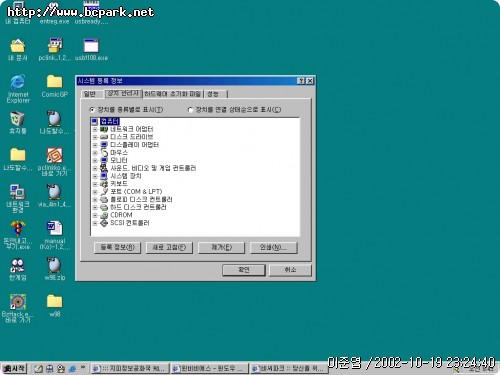Screen dimensions: 500x375
Task: Select the SCSI 컨트롤러 tree item
Action: tap(130, 223)
